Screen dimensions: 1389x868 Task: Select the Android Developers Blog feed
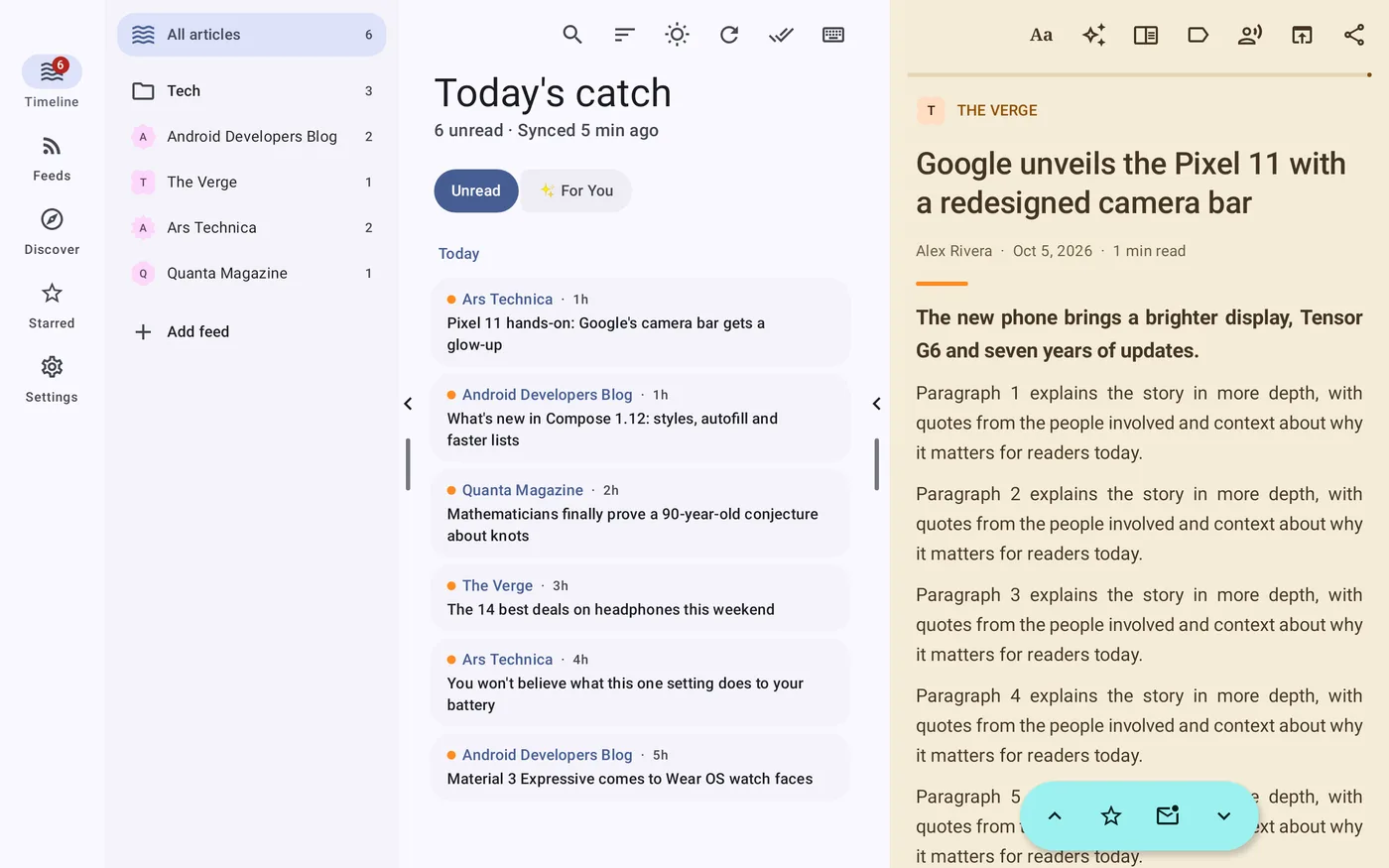tap(252, 136)
